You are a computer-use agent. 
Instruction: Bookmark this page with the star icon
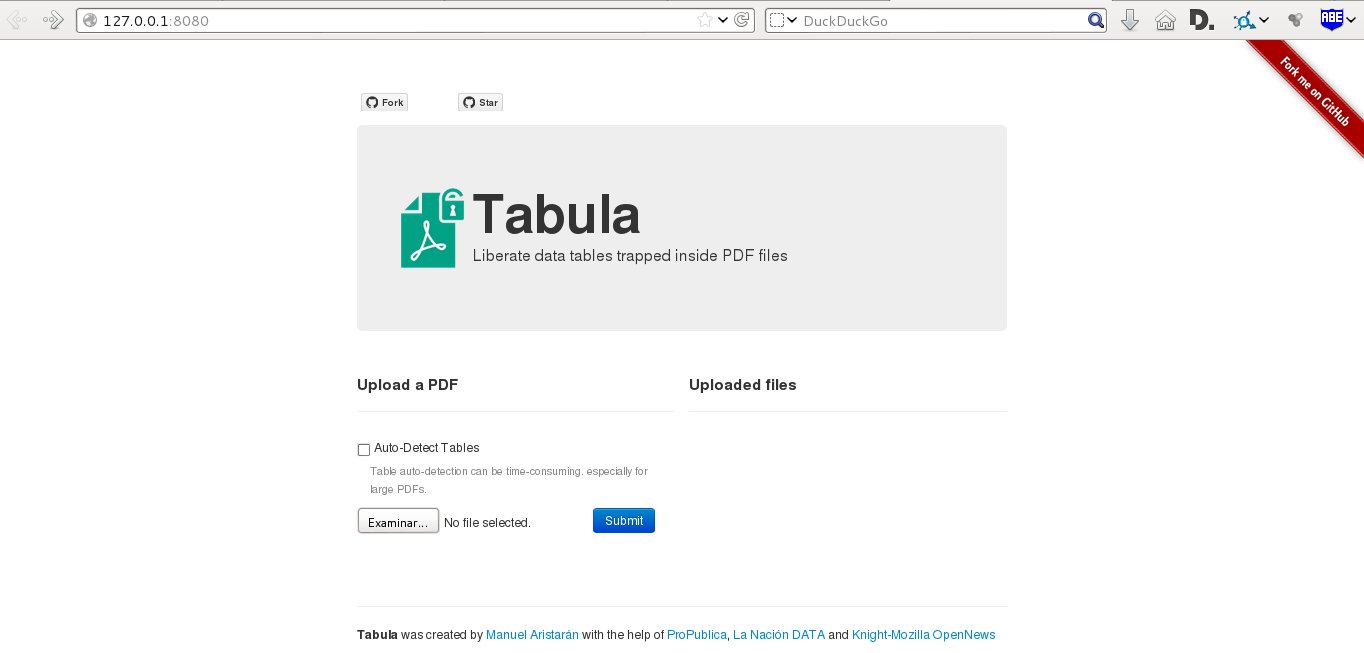coord(705,20)
